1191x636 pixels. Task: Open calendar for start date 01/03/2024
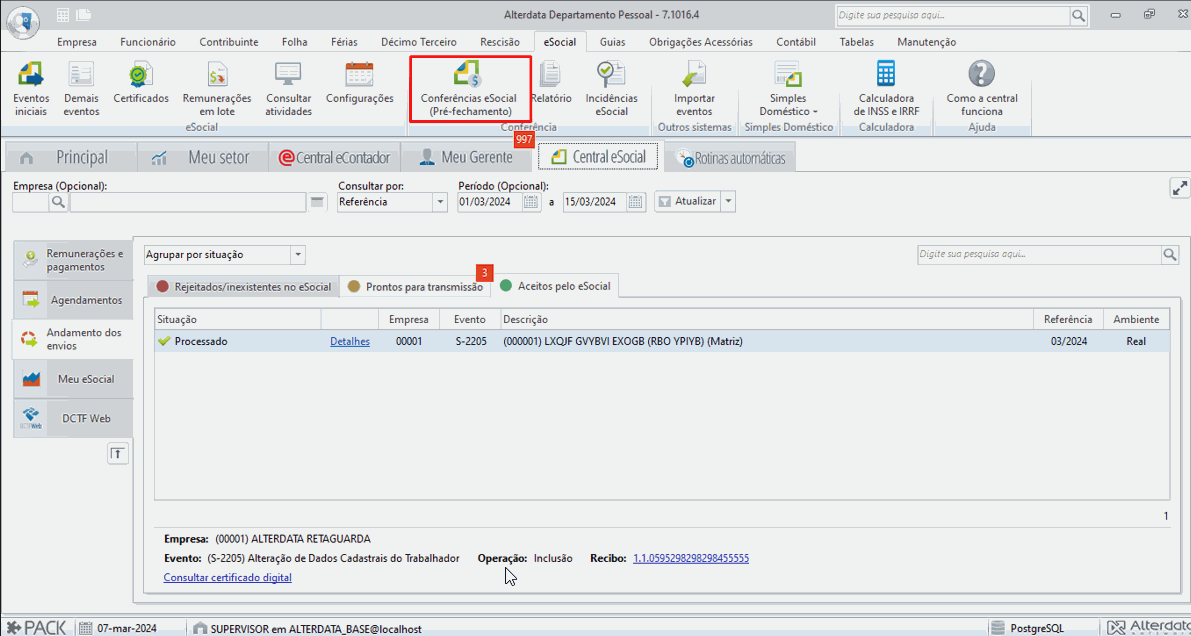click(x=532, y=202)
